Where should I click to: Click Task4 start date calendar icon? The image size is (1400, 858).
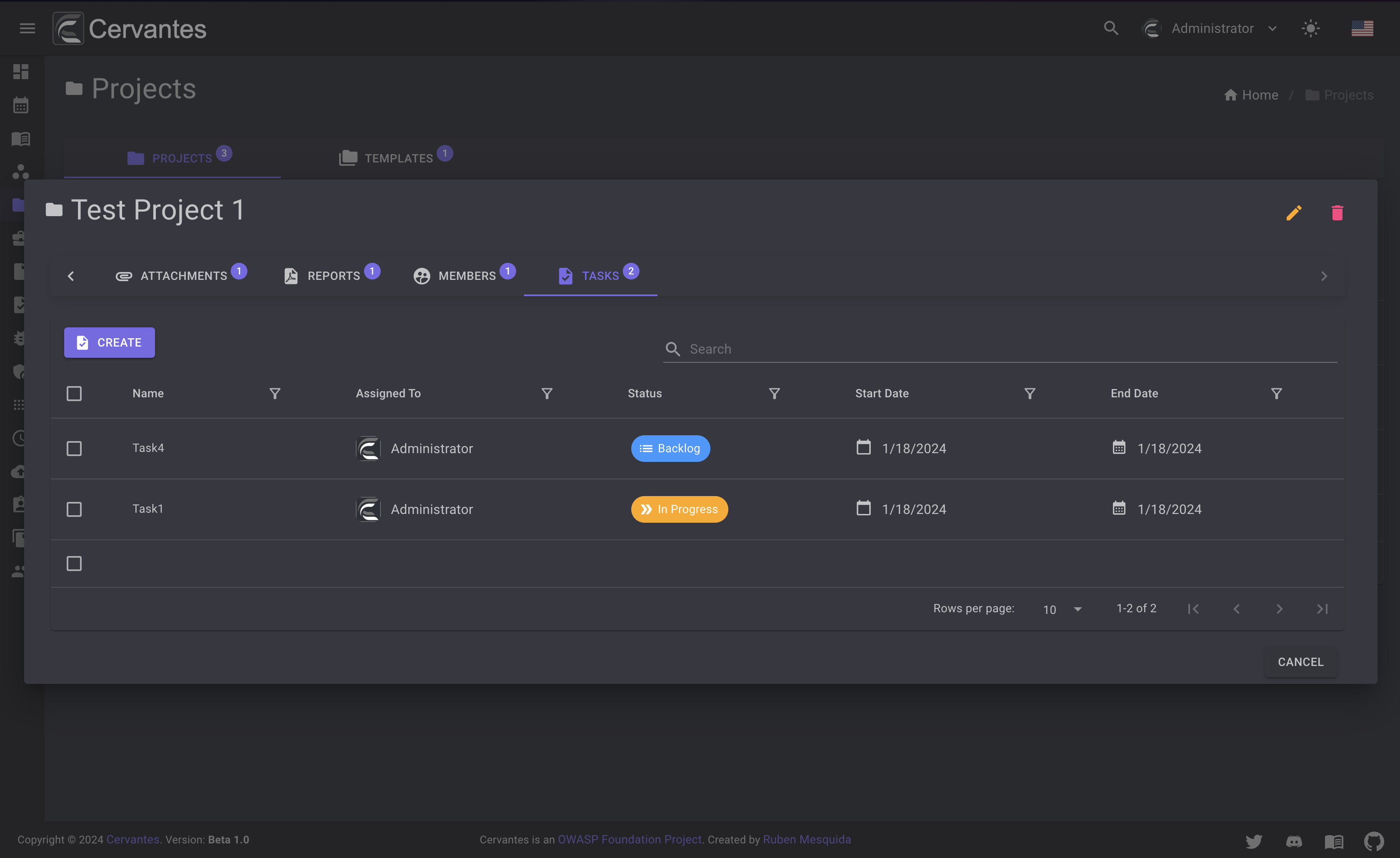pyautogui.click(x=864, y=447)
